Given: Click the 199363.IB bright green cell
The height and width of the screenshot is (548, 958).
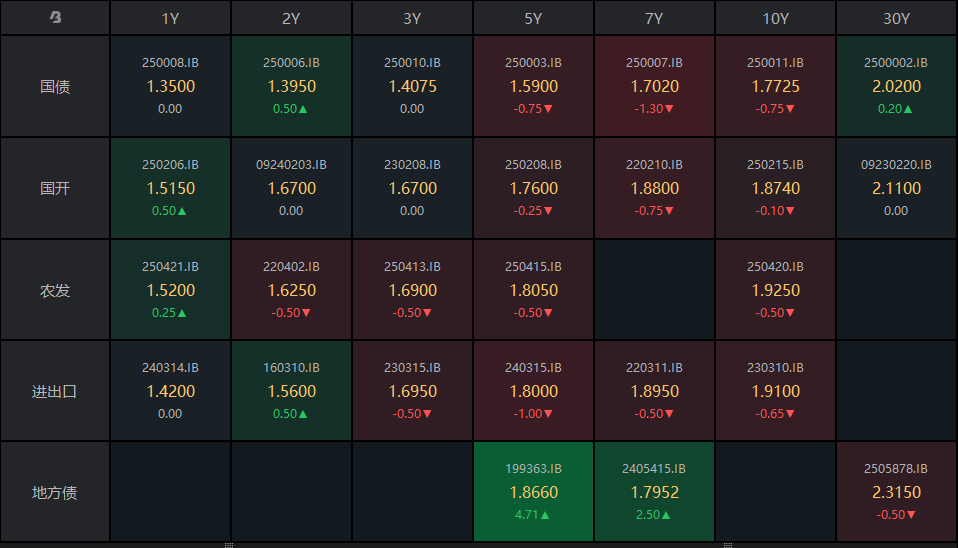Looking at the screenshot, I should (x=533, y=492).
